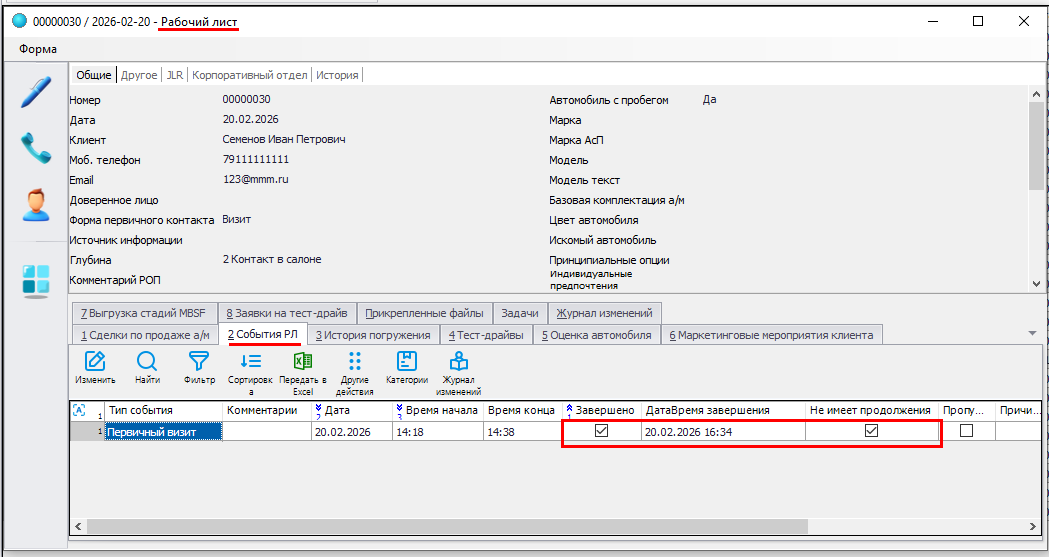Uncheck the Не имеет продолжения checkbox
The height and width of the screenshot is (557, 1049).
tap(871, 431)
